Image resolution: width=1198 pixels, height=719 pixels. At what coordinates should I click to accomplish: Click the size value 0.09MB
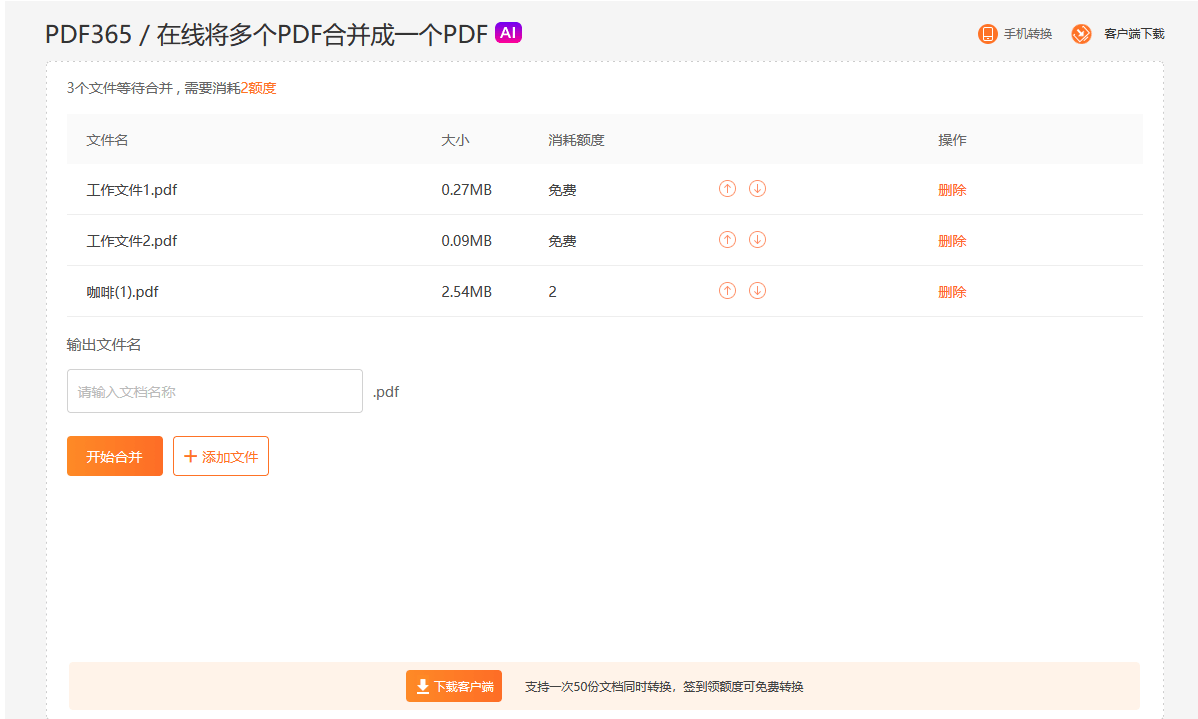466,241
